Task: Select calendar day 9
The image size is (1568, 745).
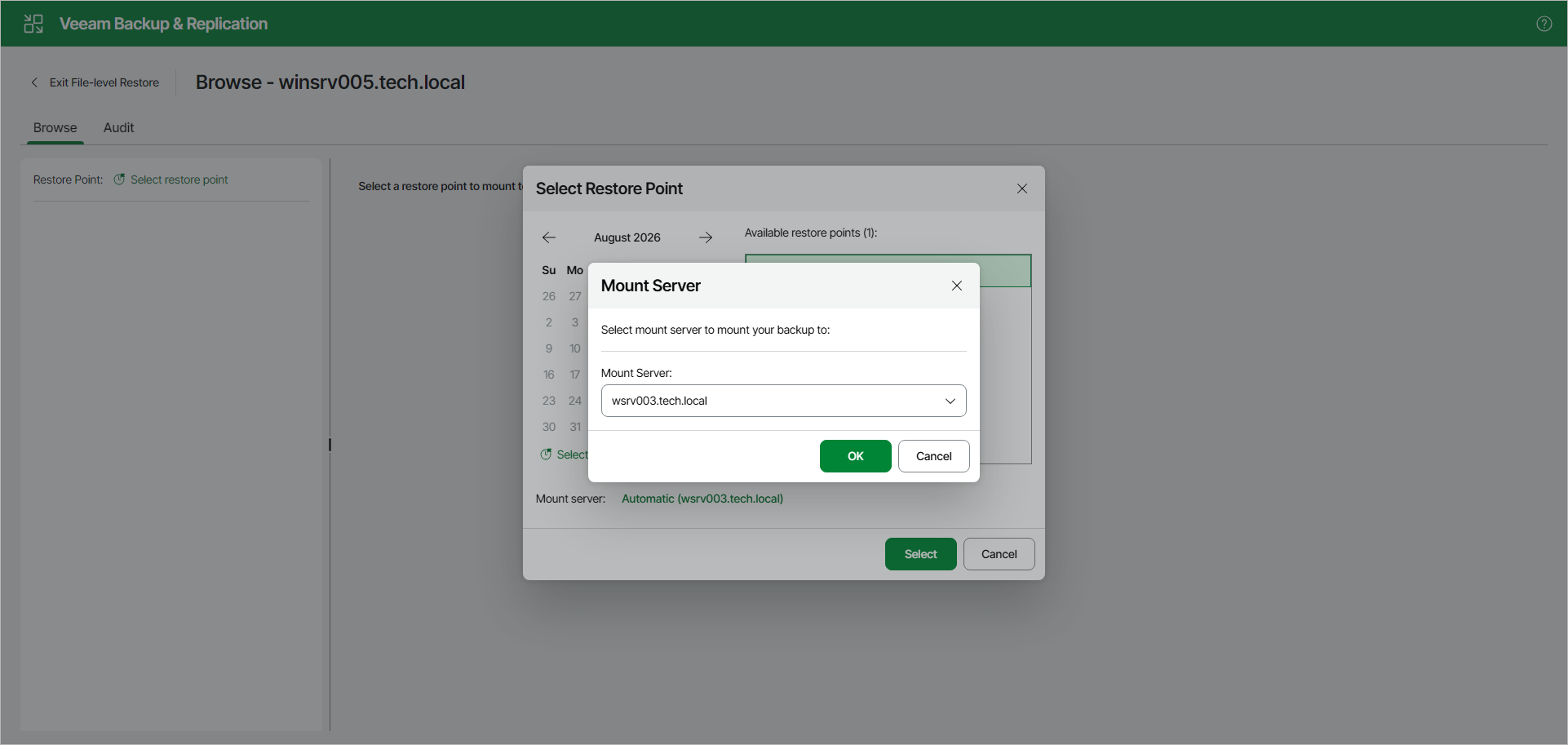Action: click(549, 348)
